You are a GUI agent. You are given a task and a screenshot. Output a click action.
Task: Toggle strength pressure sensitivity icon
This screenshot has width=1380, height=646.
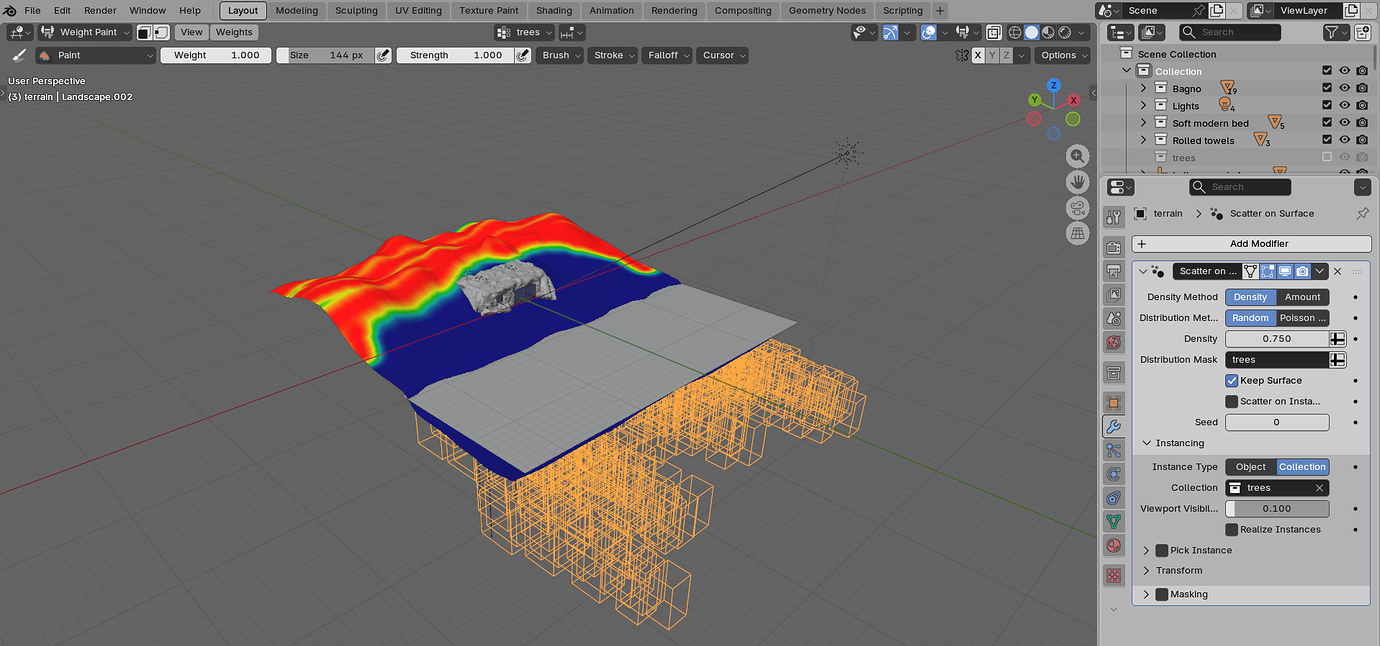pyautogui.click(x=522, y=55)
